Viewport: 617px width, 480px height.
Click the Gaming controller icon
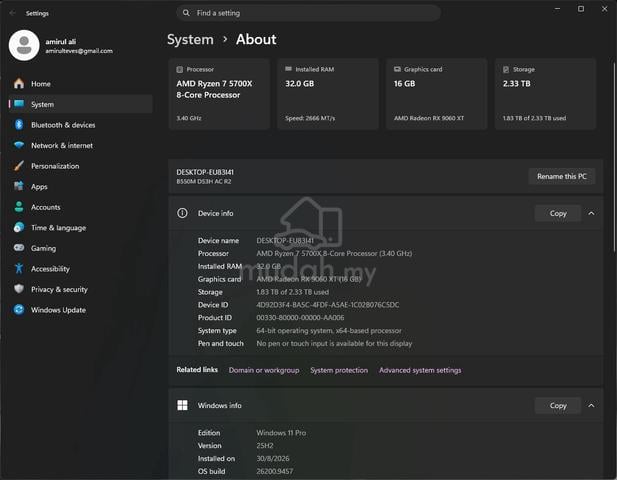19,248
